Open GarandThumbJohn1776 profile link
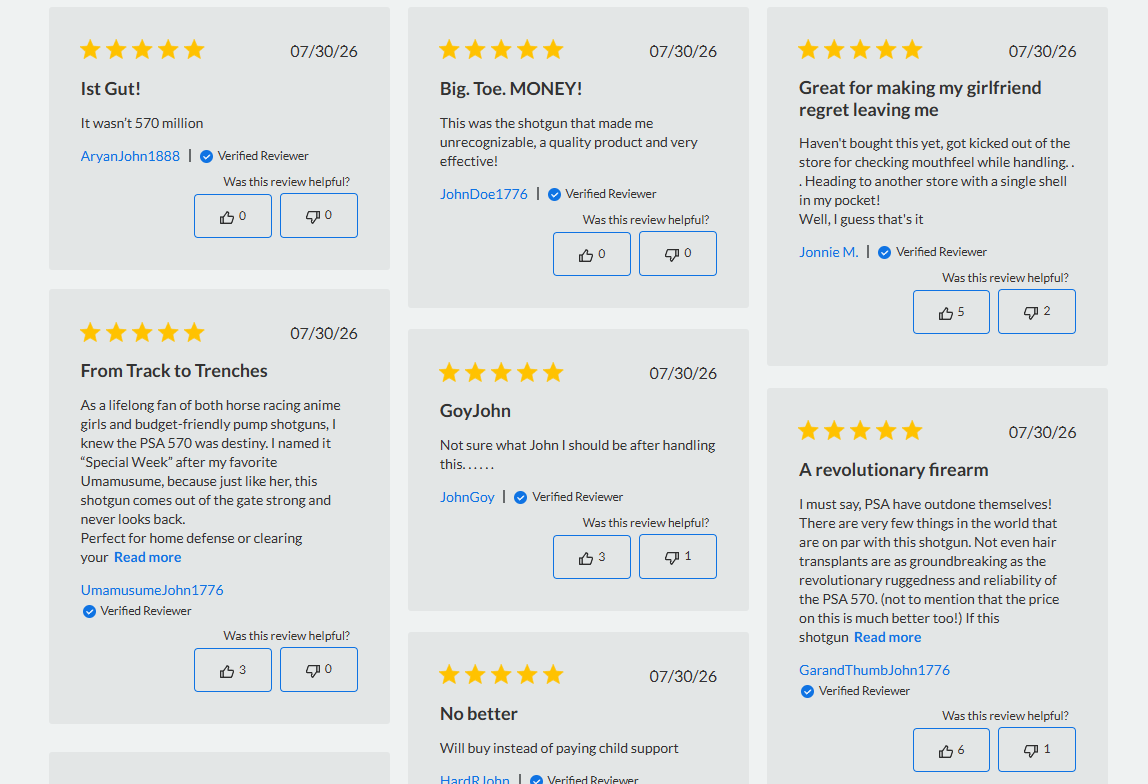Image resolution: width=1148 pixels, height=784 pixels. point(874,670)
